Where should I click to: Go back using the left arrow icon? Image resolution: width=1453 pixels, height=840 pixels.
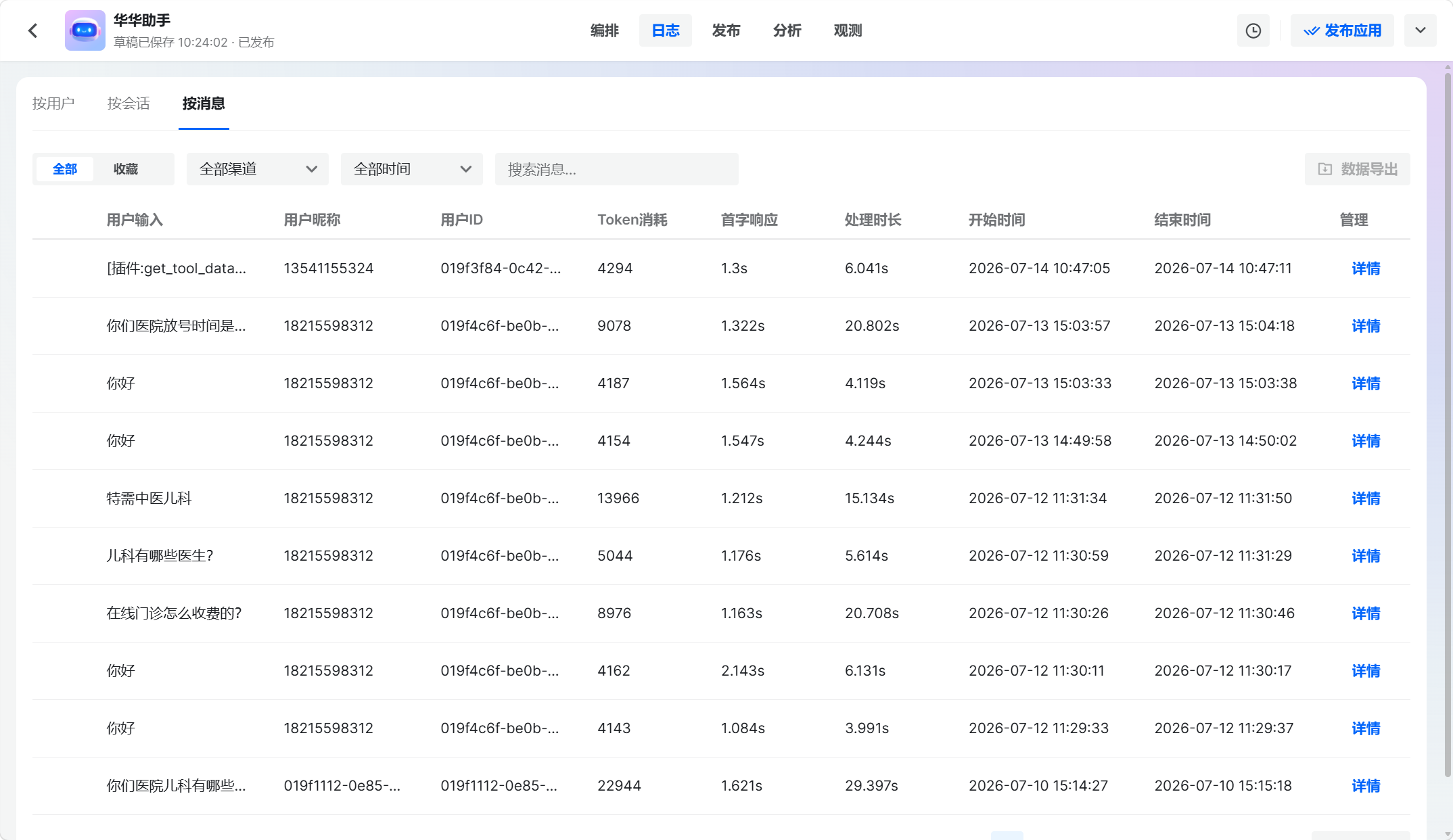coord(32,30)
